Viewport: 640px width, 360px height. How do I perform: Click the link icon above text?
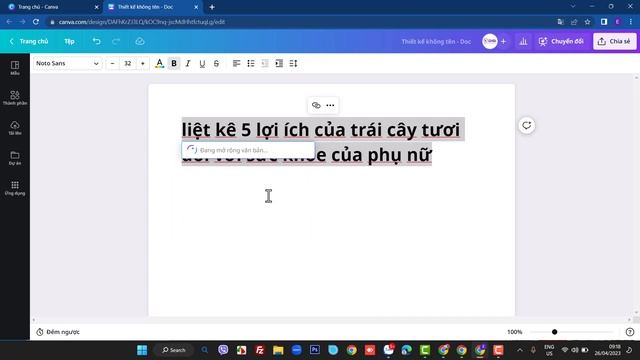tap(316, 105)
